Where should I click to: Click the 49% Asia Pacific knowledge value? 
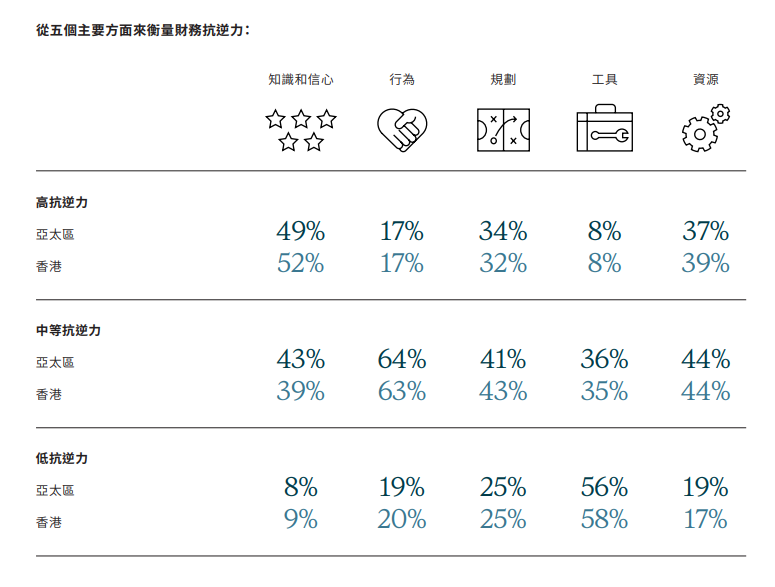click(301, 232)
